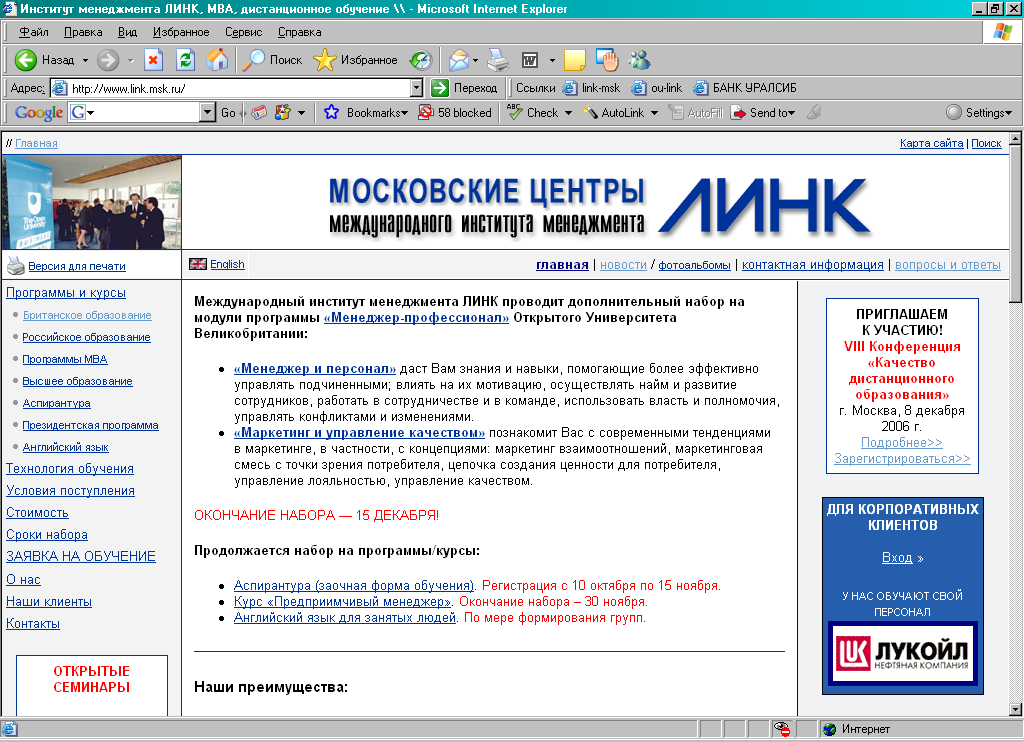The height and width of the screenshot is (742, 1024).
Task: Click the Forward arrow icon
Action: [108, 60]
